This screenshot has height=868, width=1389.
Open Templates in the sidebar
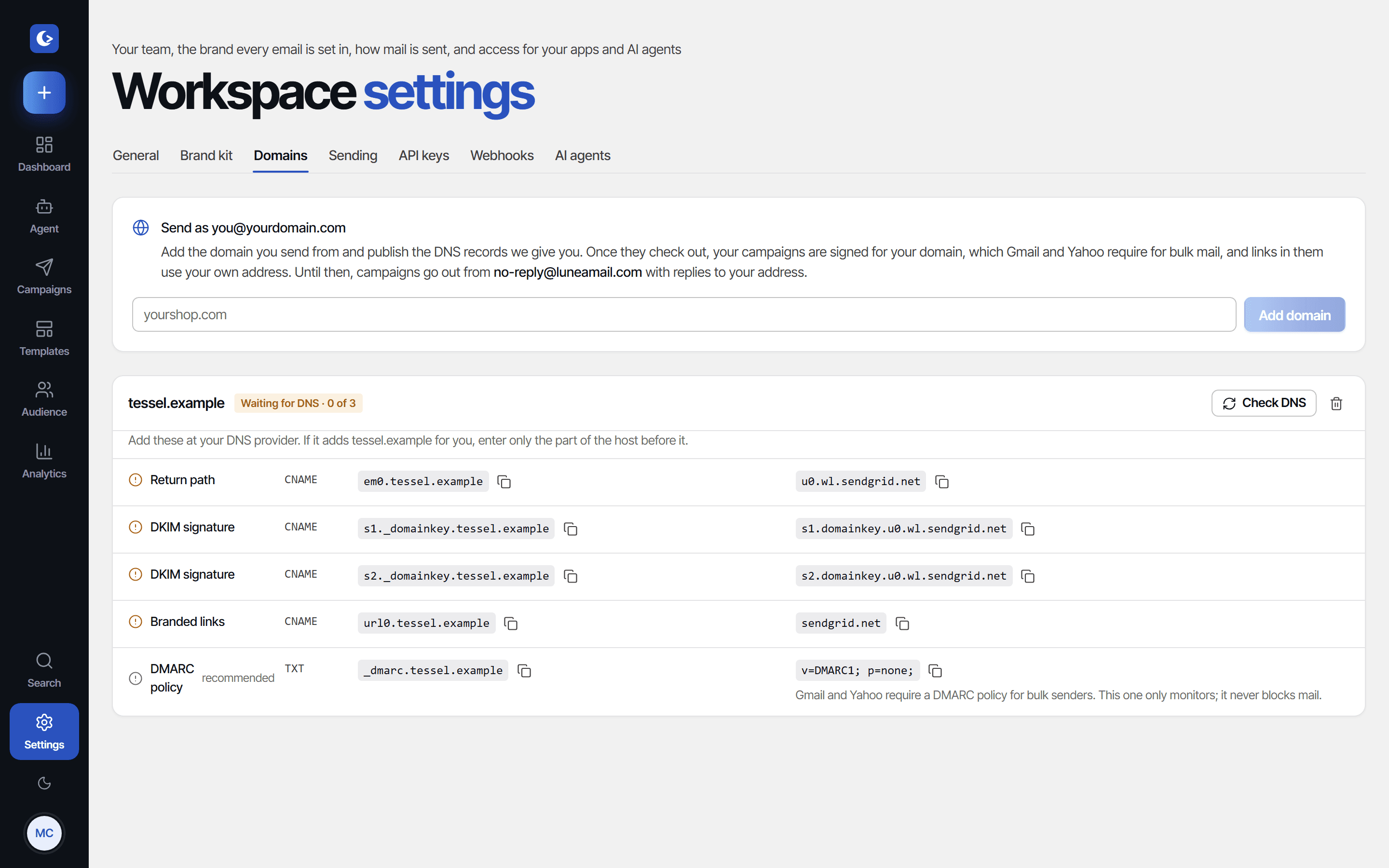click(x=44, y=338)
